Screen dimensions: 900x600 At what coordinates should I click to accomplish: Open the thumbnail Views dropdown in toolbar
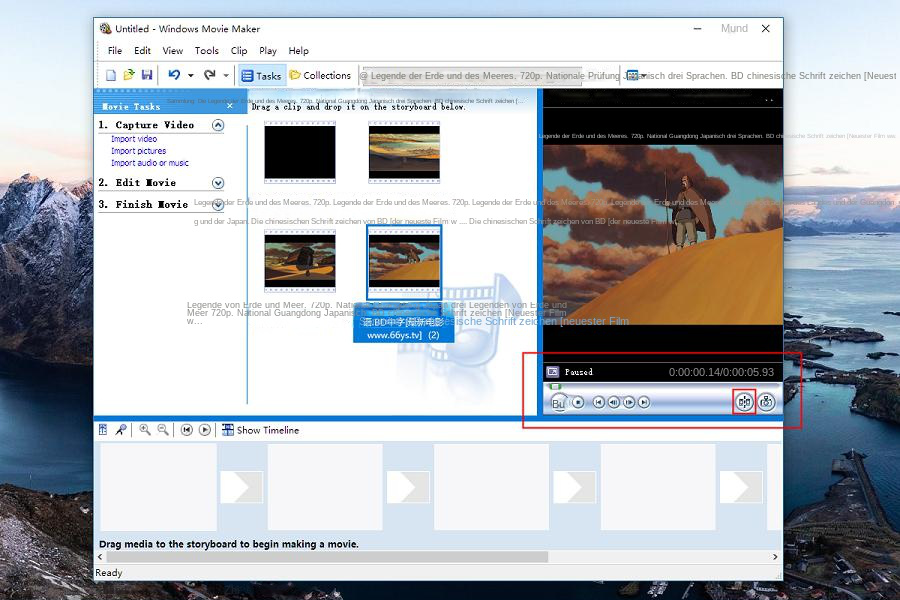pyautogui.click(x=636, y=75)
